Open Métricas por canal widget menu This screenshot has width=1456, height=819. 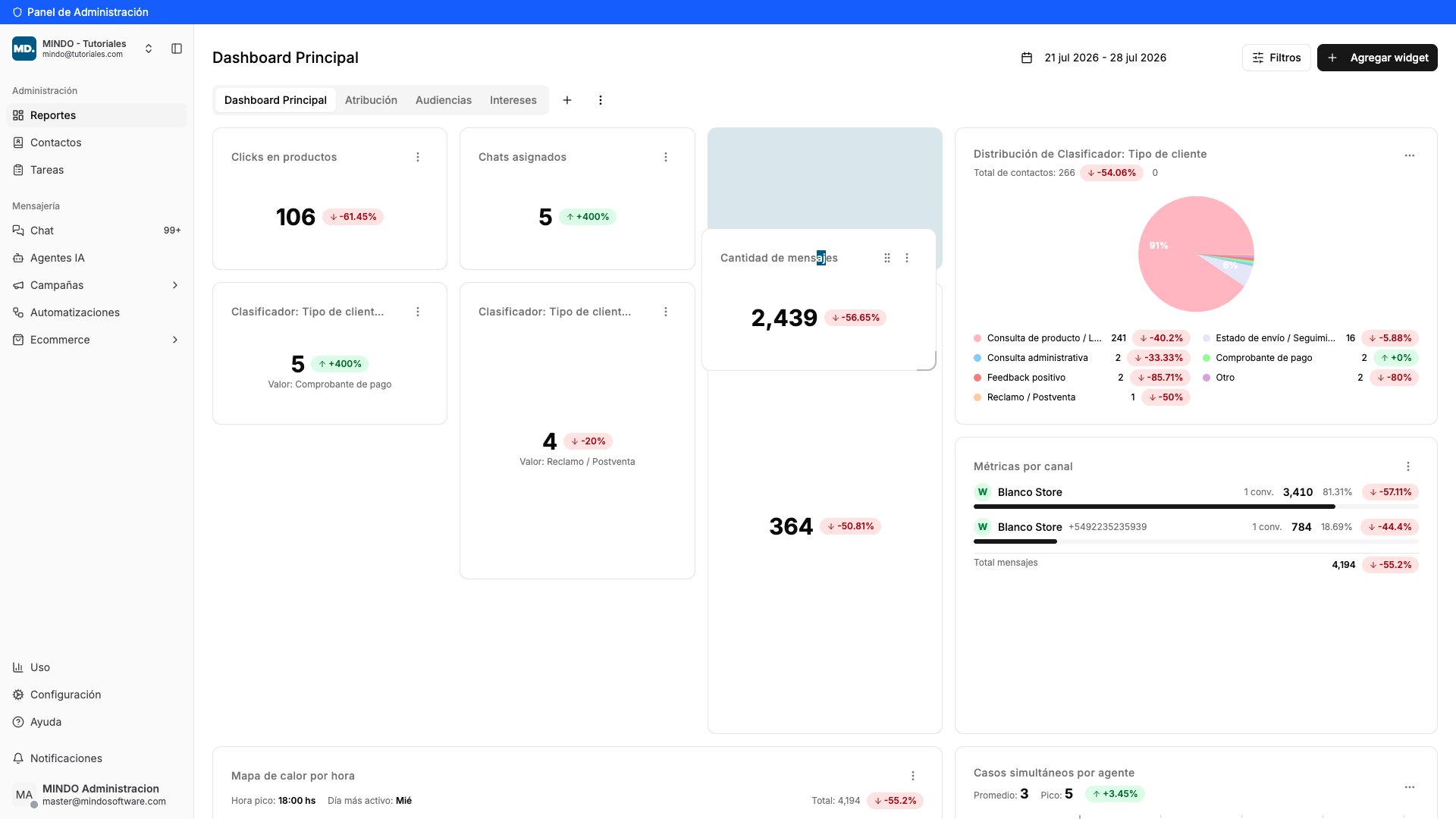point(1408,466)
